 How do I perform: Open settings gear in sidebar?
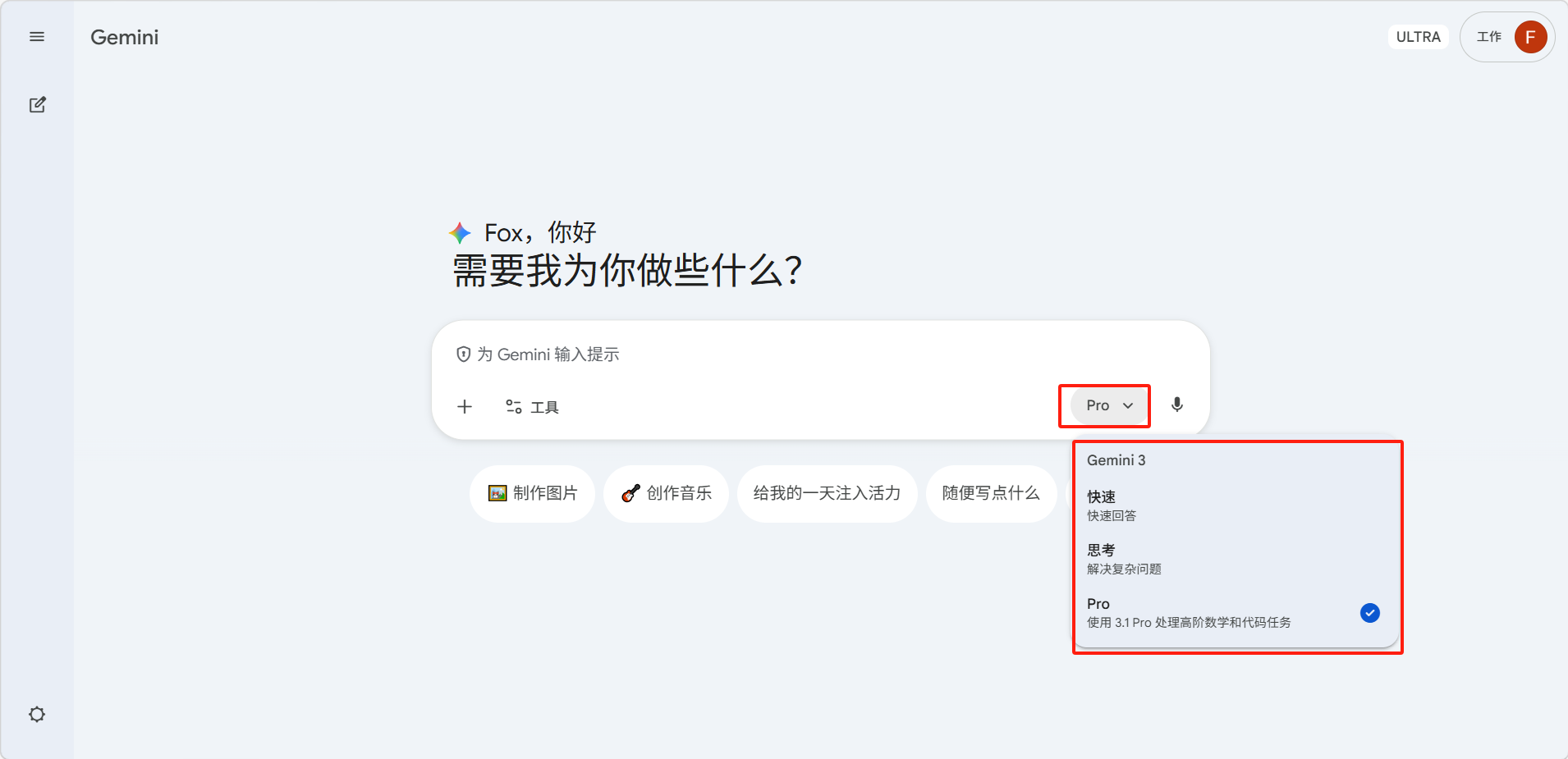37,715
